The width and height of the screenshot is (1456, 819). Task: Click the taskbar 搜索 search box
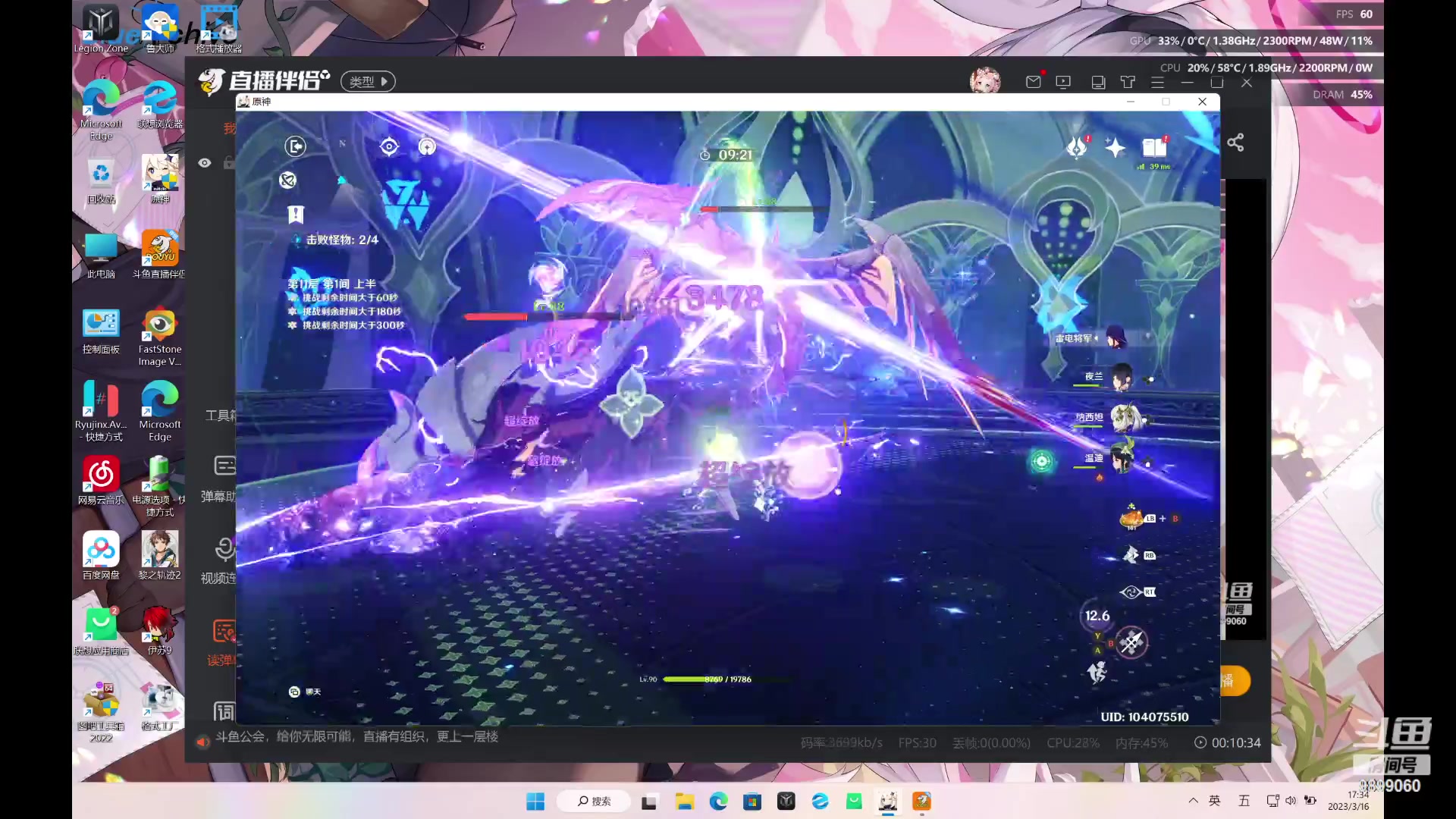point(593,802)
